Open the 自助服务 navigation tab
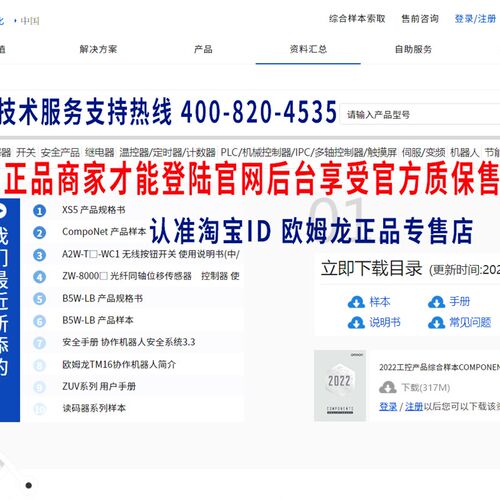 point(413,49)
